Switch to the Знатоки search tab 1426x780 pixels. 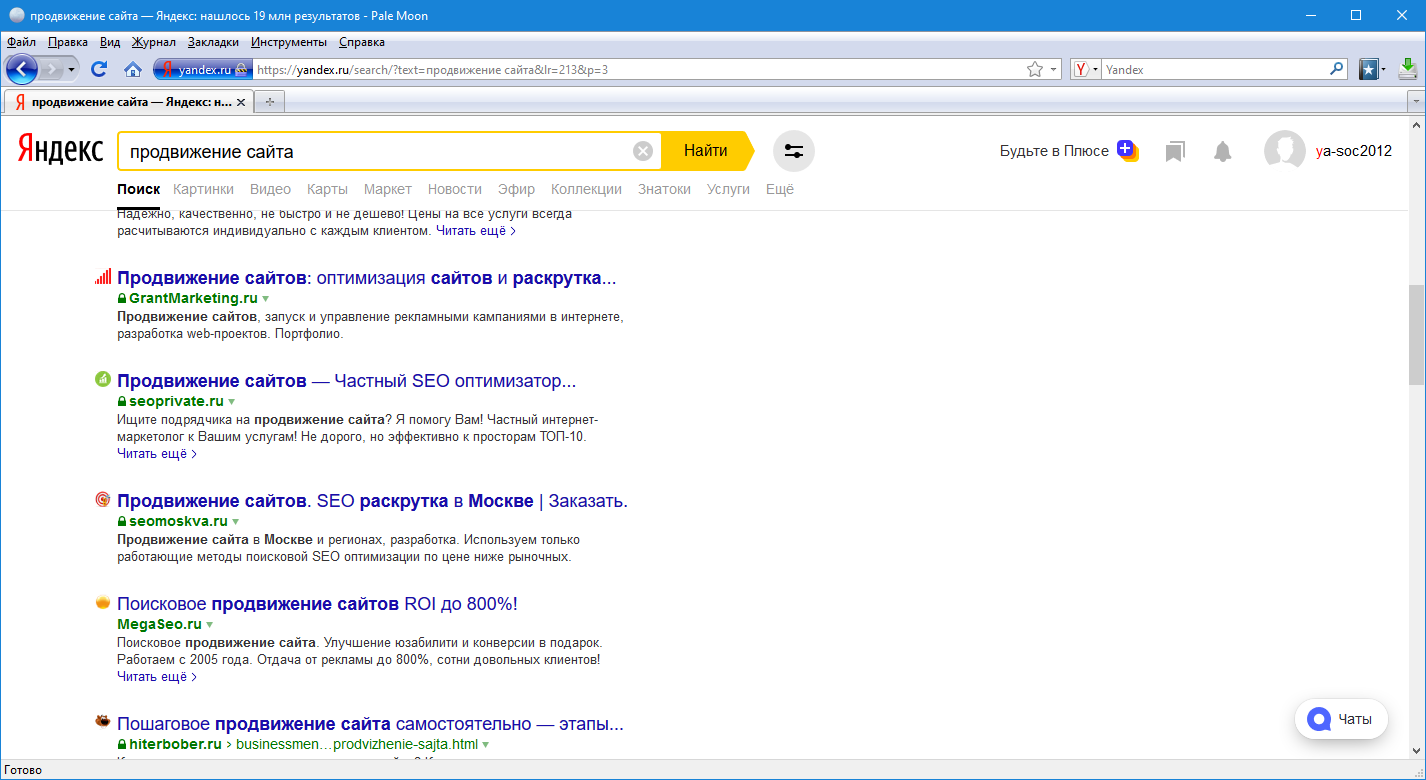pos(664,189)
